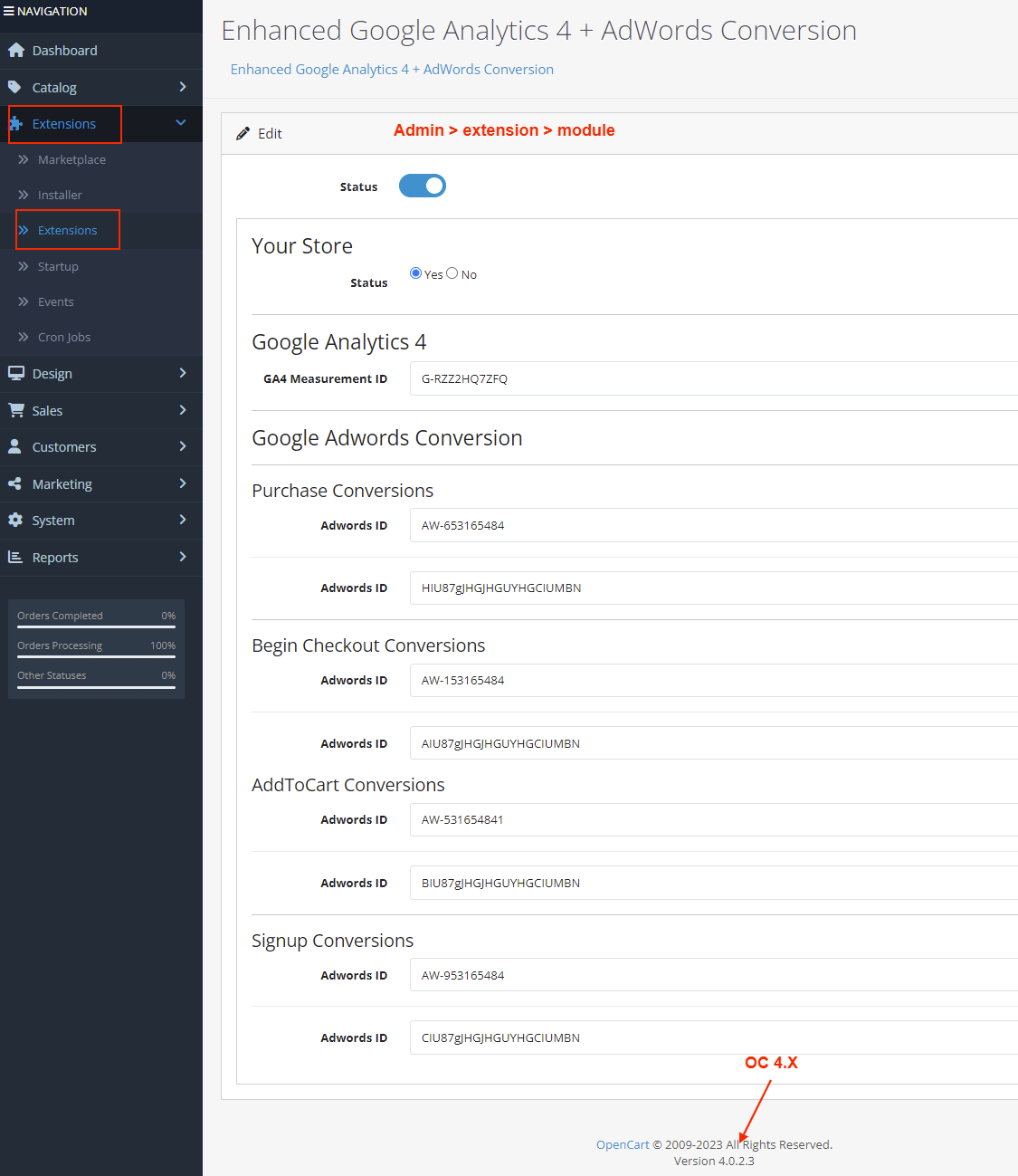This screenshot has width=1018, height=1176.
Task: Expand the Customers menu chevron
Action: 183,446
